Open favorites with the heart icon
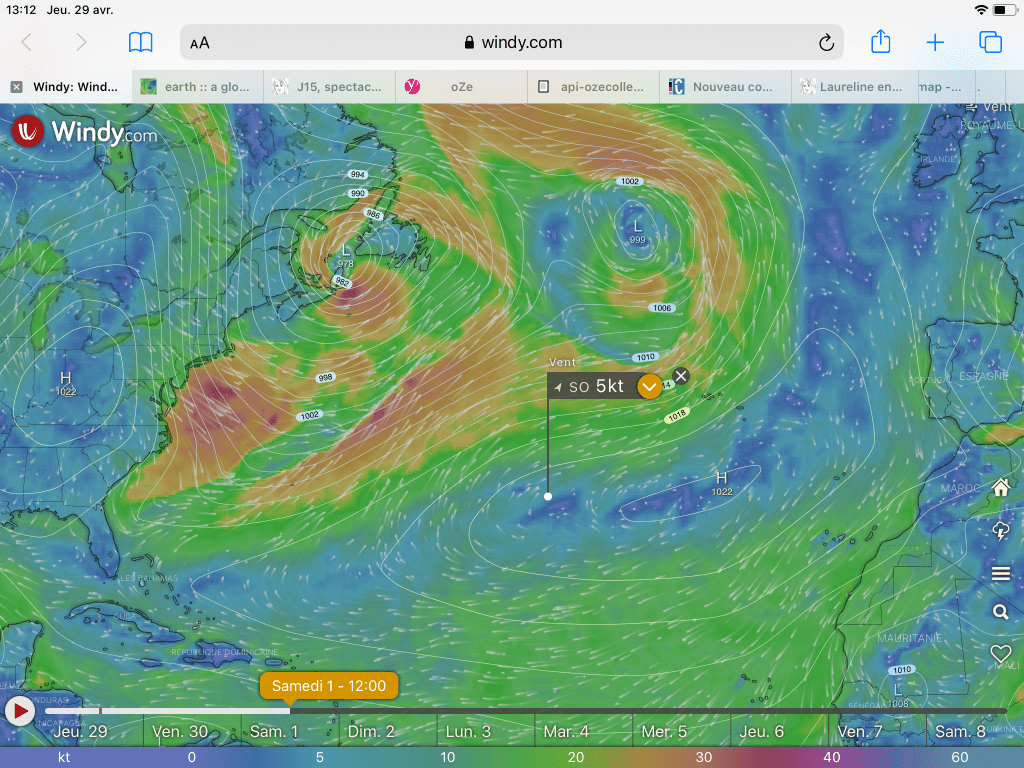The height and width of the screenshot is (768, 1024). [1000, 653]
